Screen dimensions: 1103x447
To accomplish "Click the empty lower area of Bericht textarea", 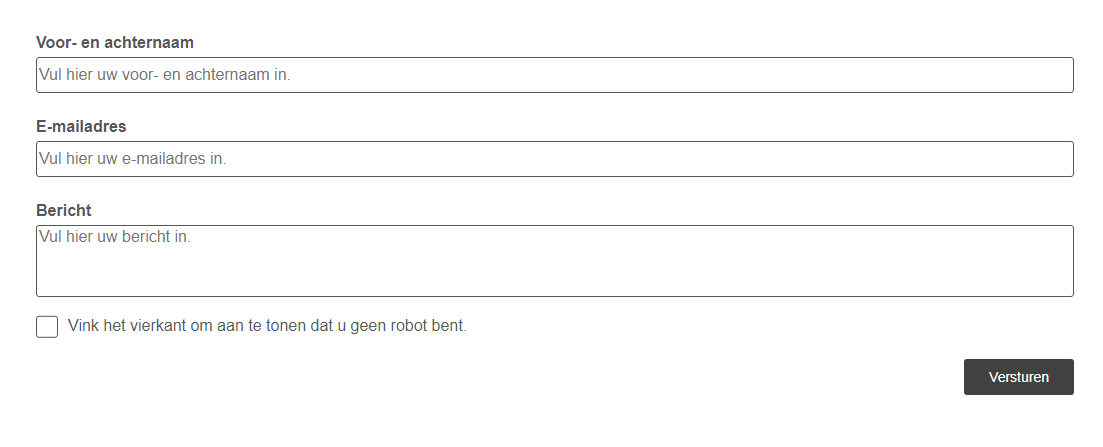I will [x=554, y=278].
